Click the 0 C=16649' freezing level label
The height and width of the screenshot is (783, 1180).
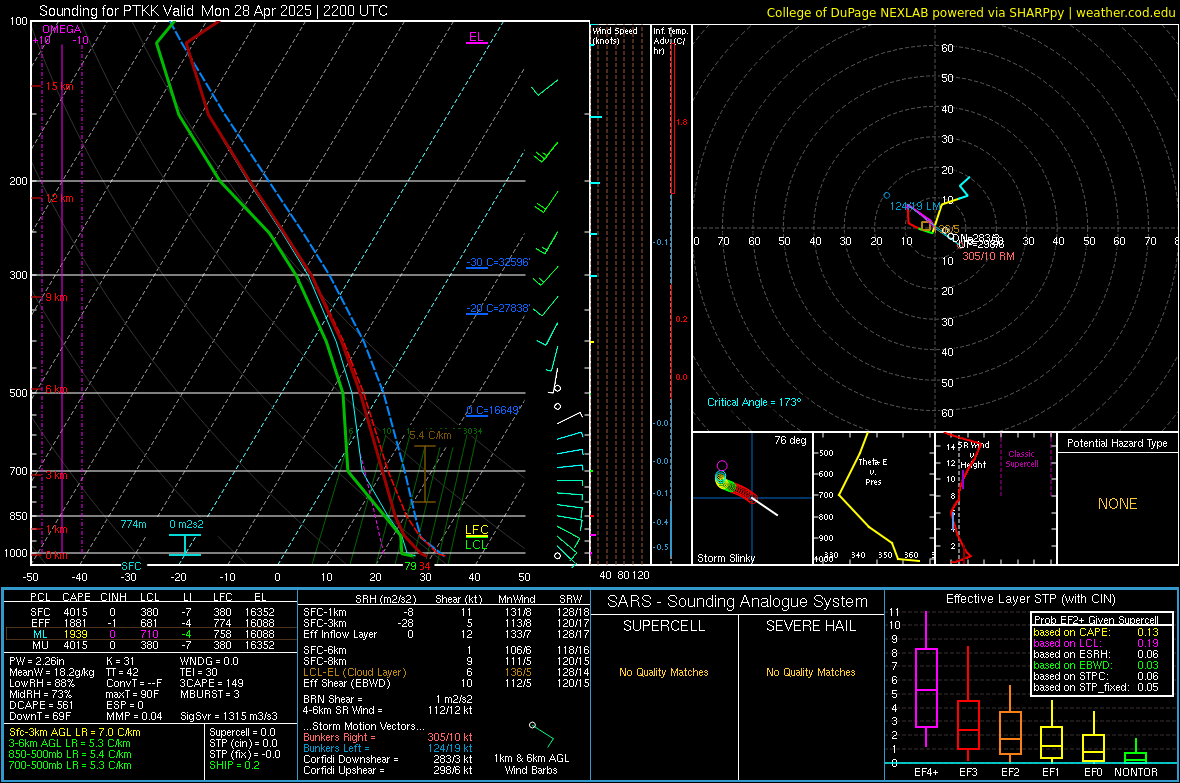point(493,410)
